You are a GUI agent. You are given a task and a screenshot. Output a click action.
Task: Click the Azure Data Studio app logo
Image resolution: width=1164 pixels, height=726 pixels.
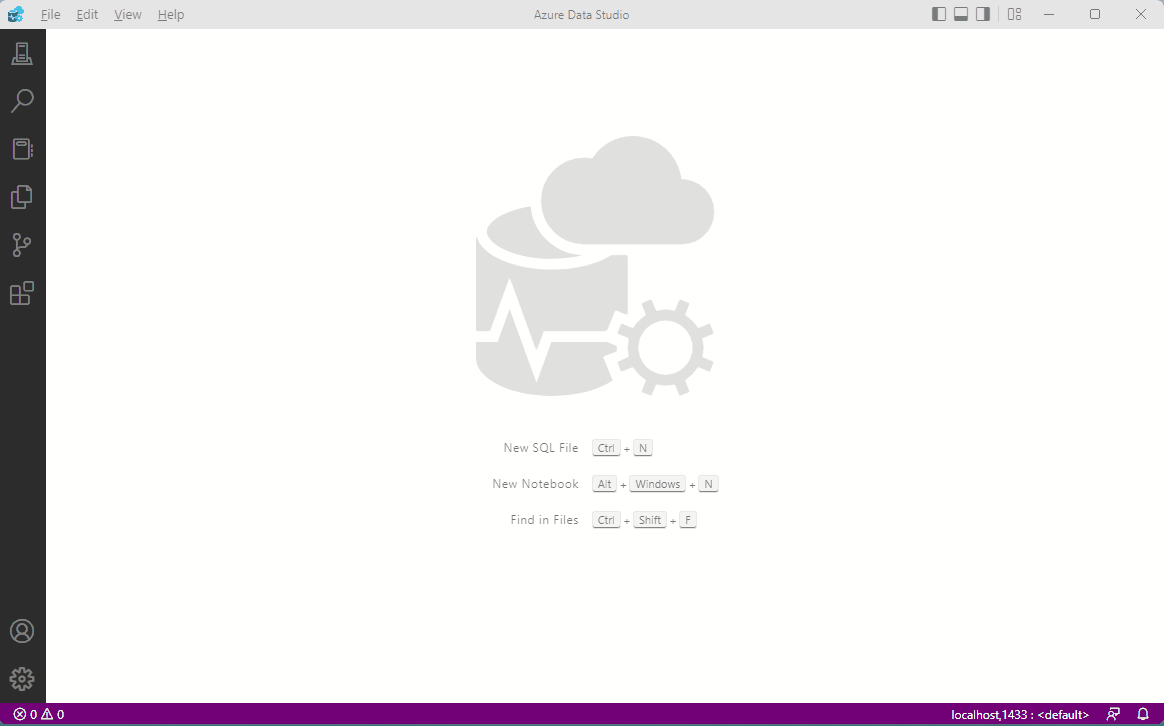tap(16, 14)
